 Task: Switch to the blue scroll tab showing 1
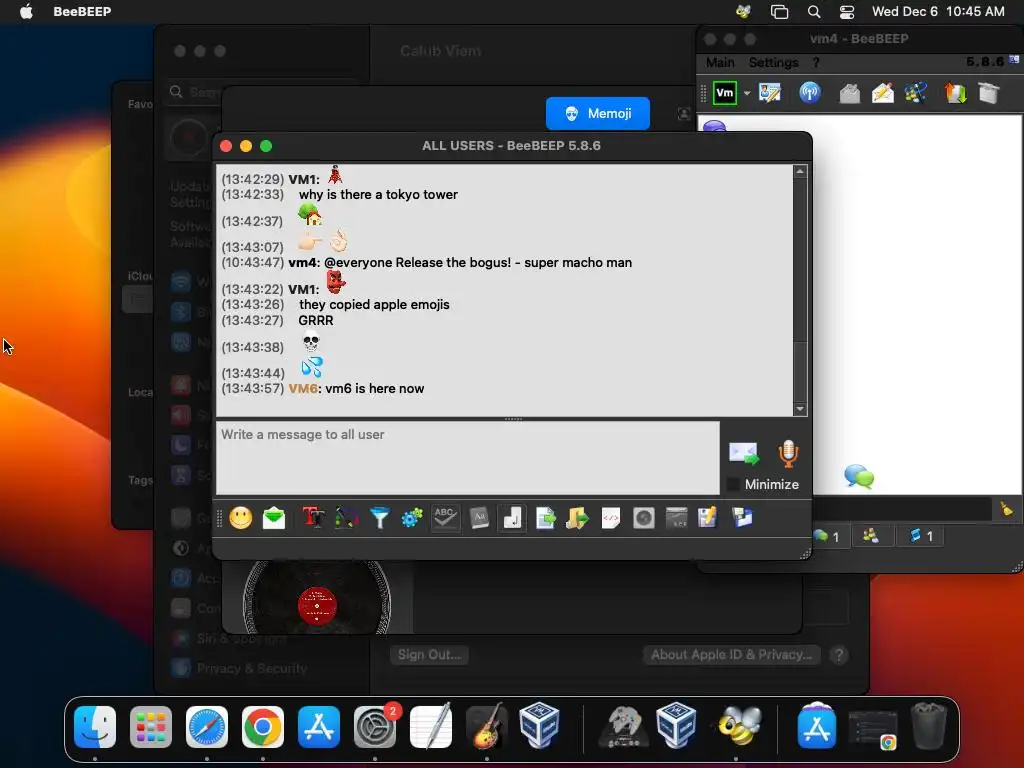921,536
